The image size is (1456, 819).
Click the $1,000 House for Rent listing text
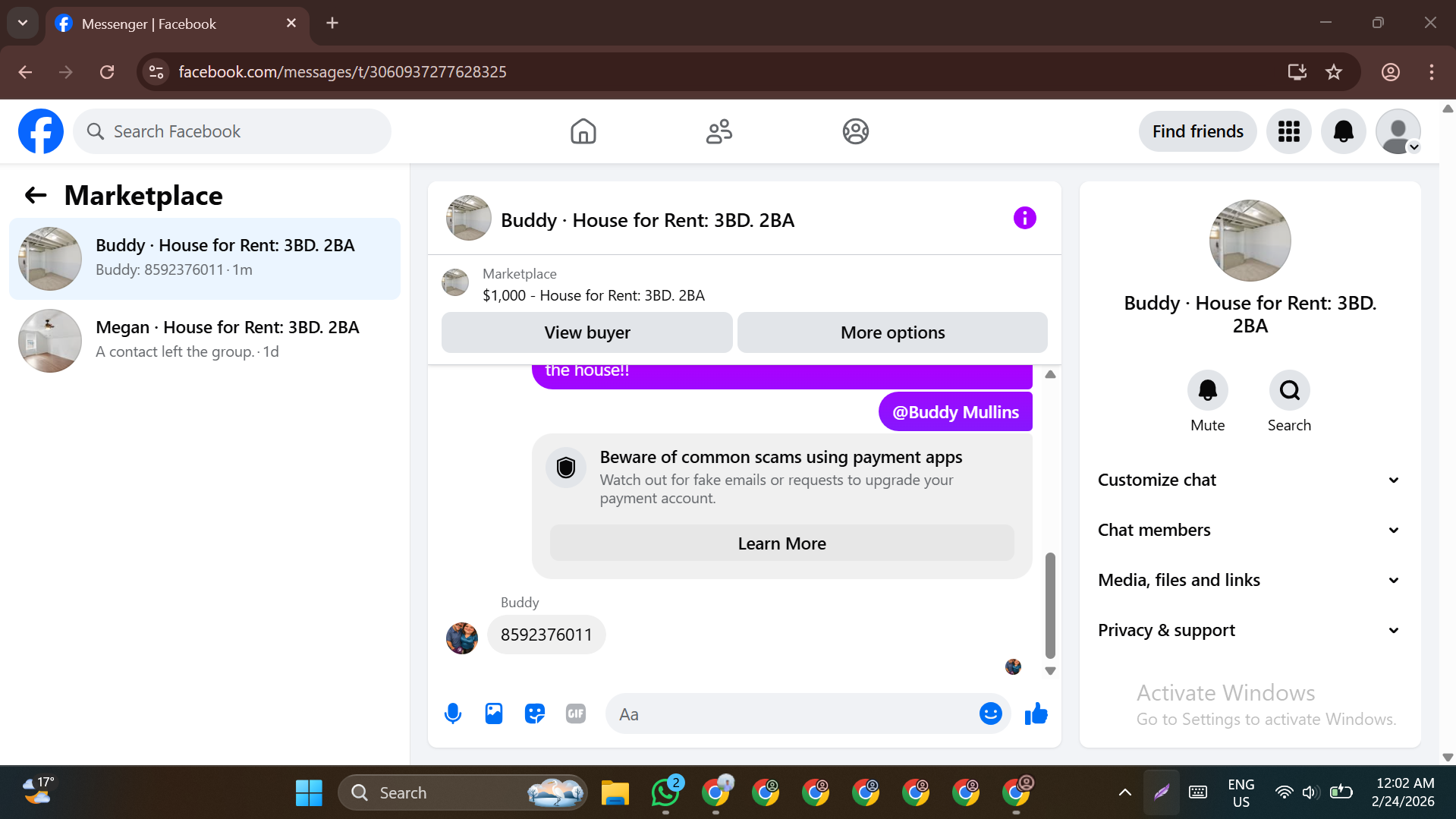[x=593, y=295]
